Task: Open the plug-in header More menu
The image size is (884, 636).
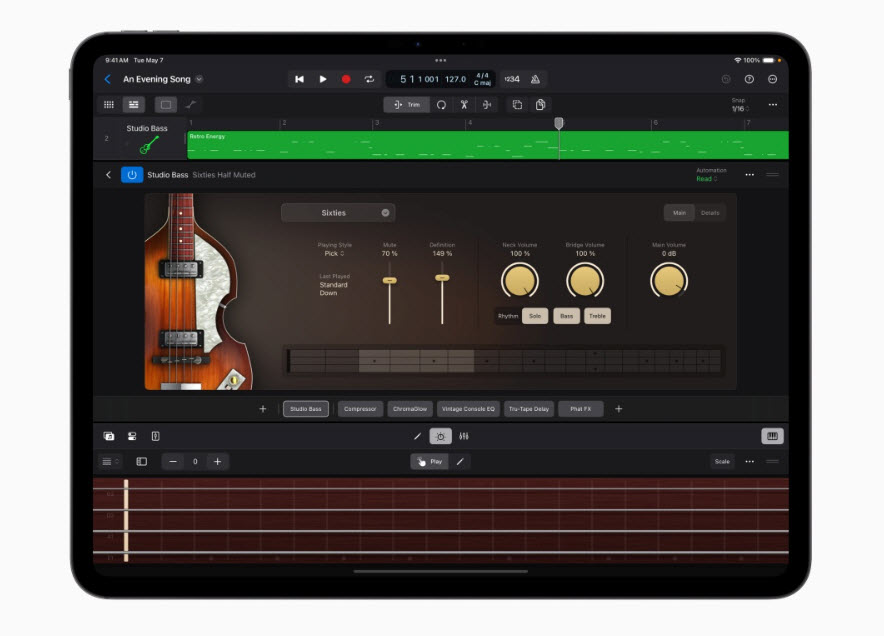Action: (x=749, y=175)
